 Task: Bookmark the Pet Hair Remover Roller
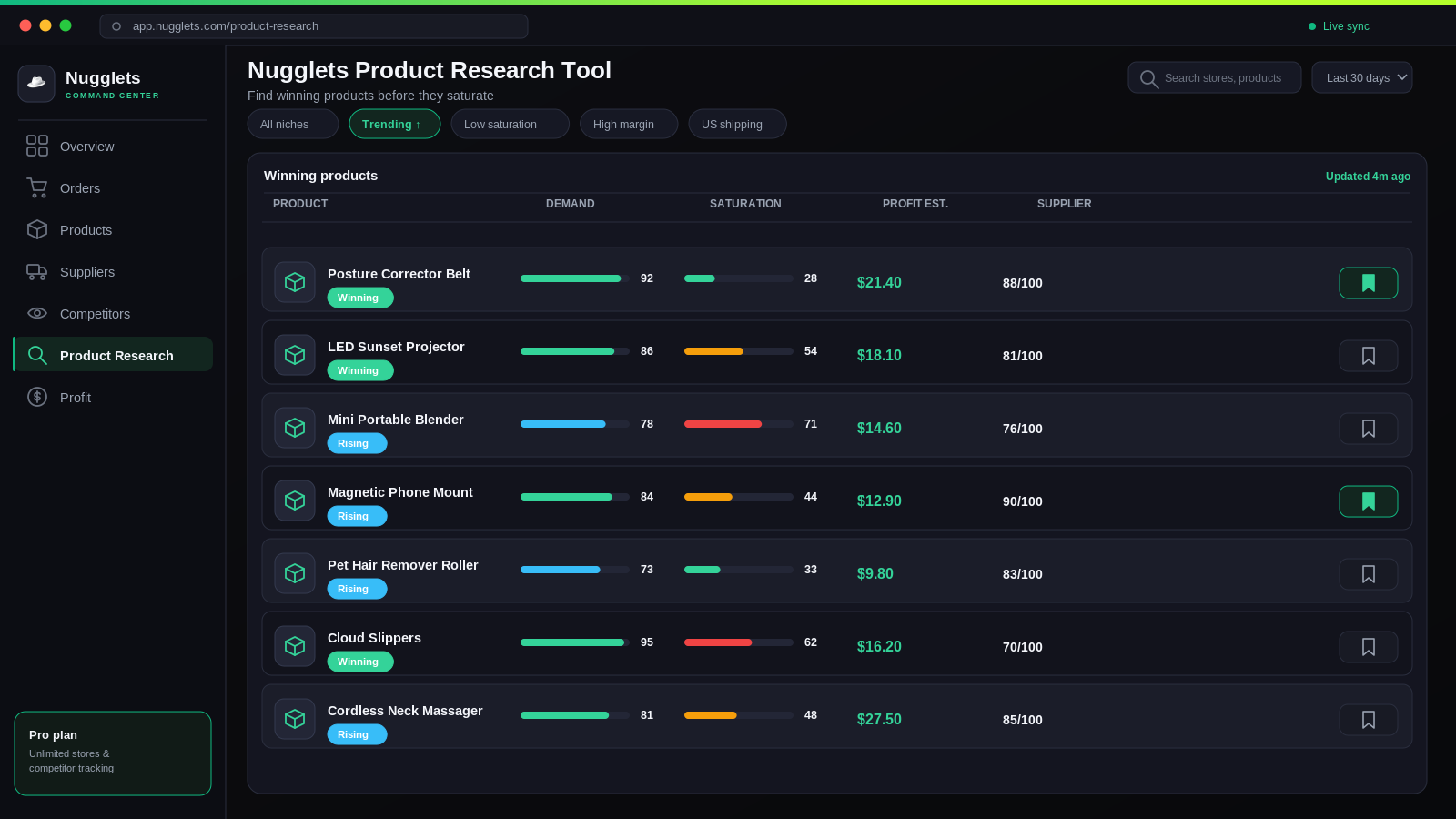1369,574
